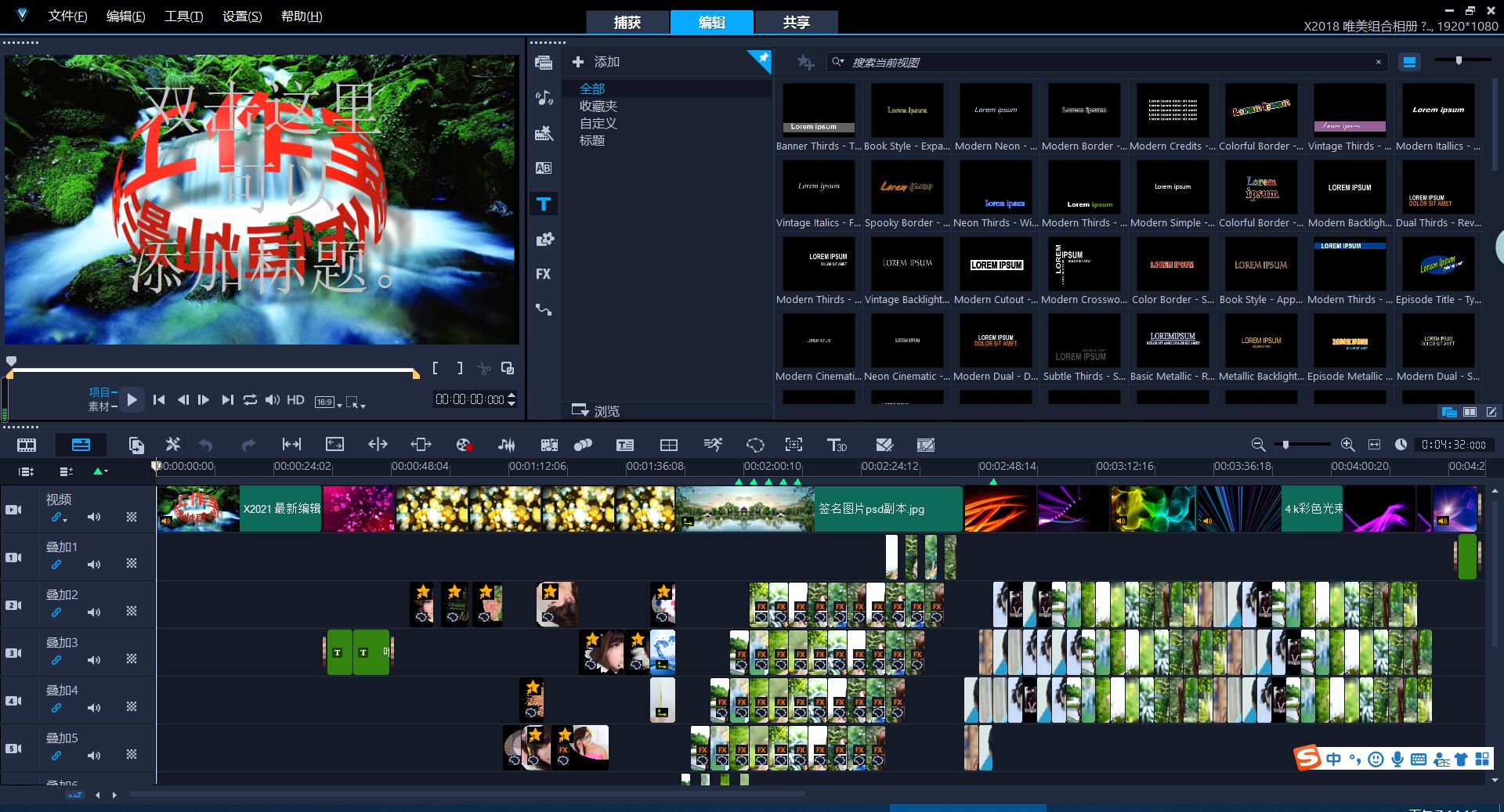Select 自定义 category in library
Screen dimensions: 1504x812
point(598,123)
